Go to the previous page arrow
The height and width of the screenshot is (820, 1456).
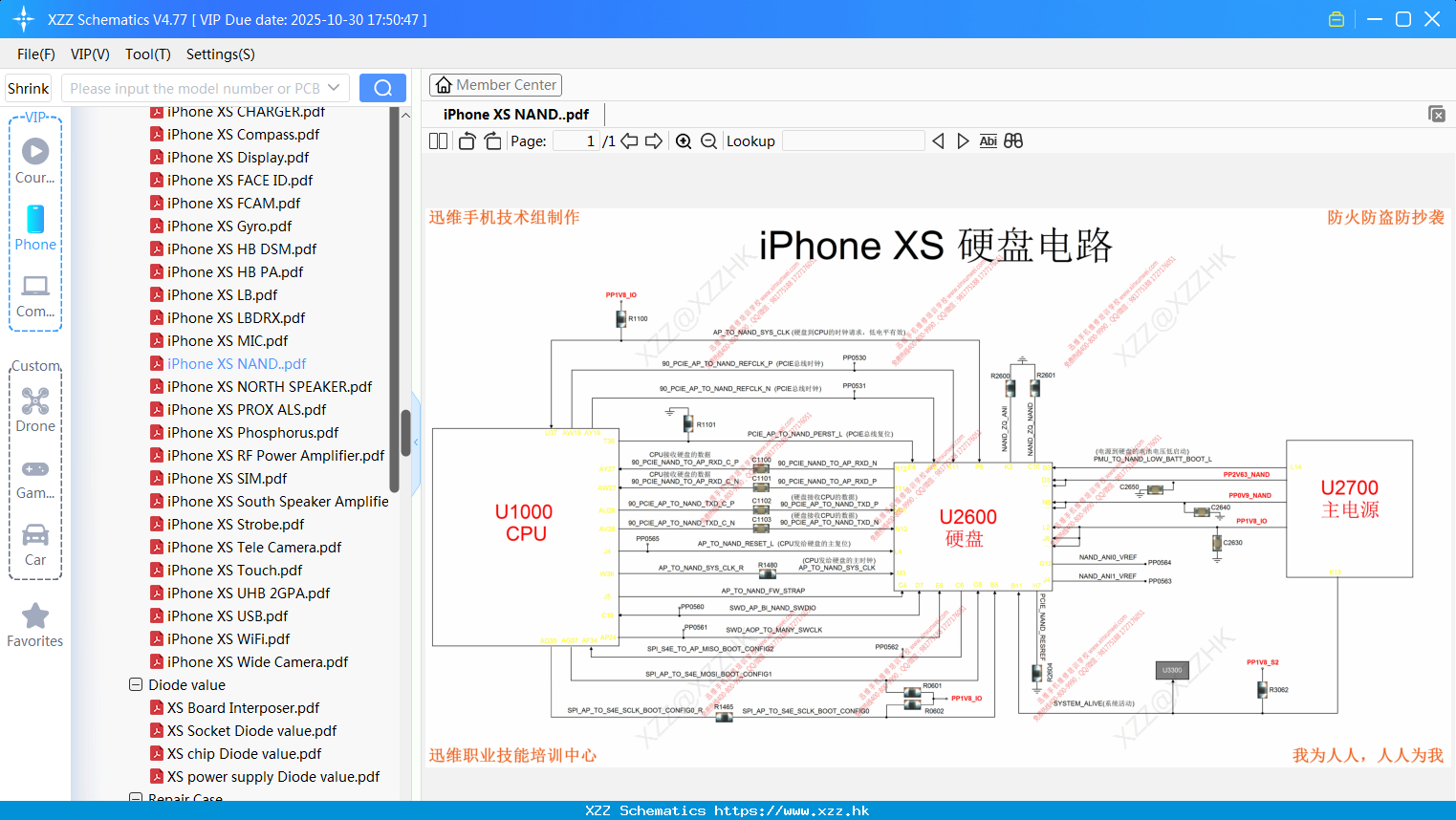click(x=629, y=141)
